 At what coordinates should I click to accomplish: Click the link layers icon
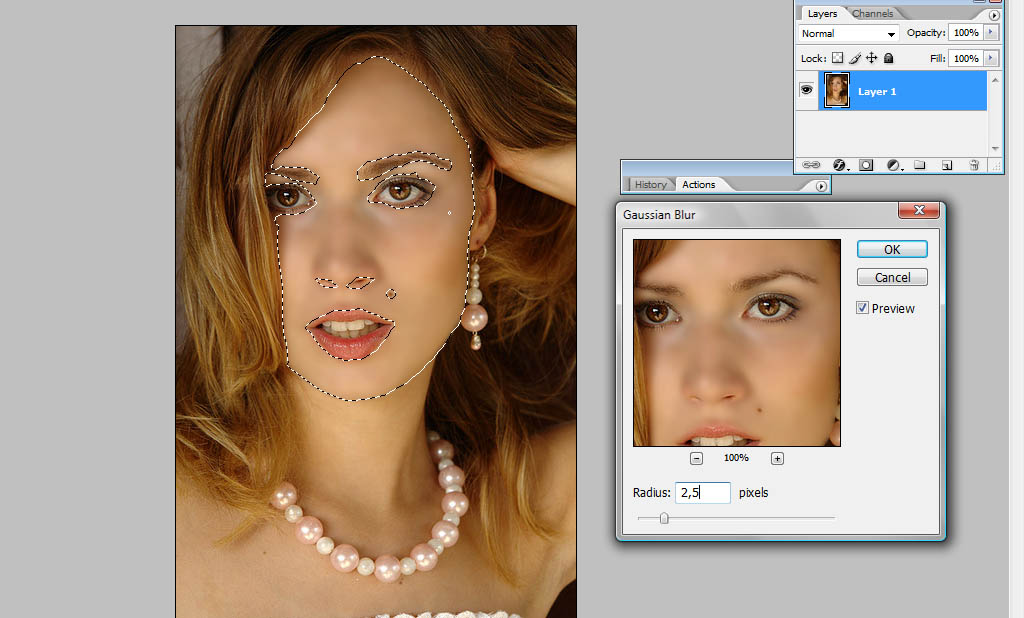(812, 165)
